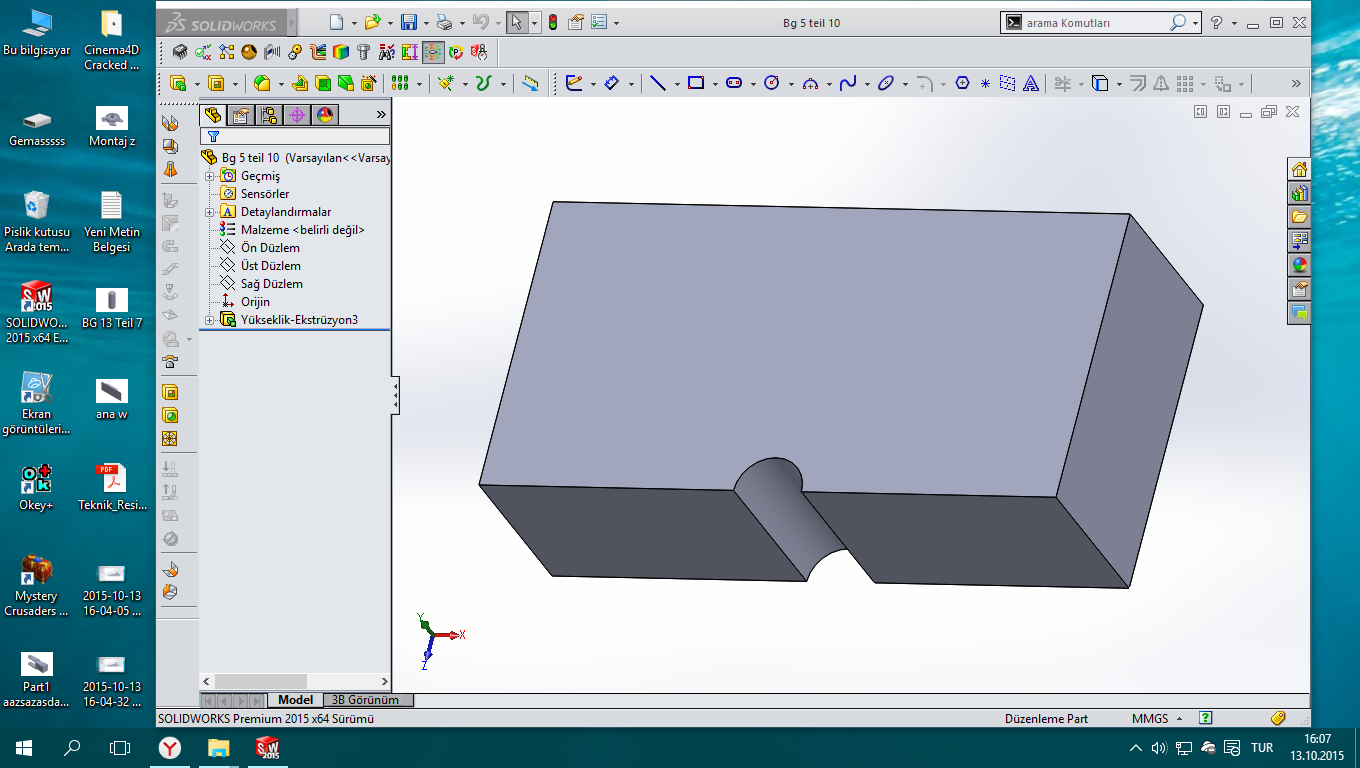Expand the Yükseklik-Ekstrüzyon3 feature node
The image size is (1360, 768).
click(x=210, y=320)
